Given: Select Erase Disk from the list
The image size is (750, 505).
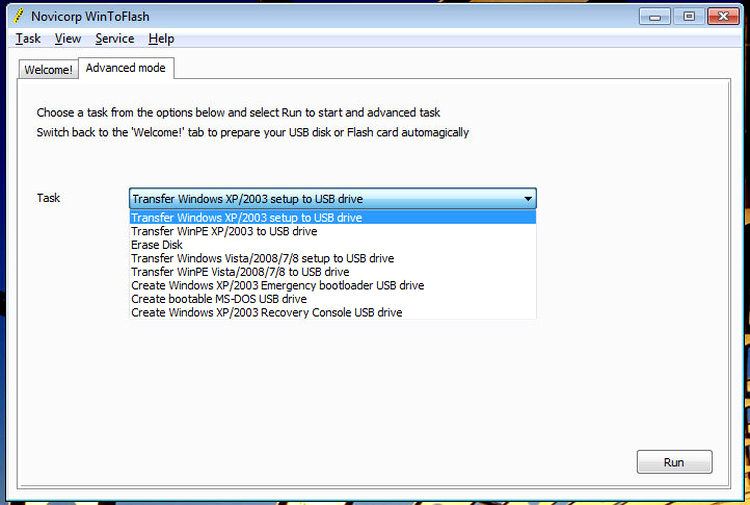Looking at the screenshot, I should click(332, 245).
